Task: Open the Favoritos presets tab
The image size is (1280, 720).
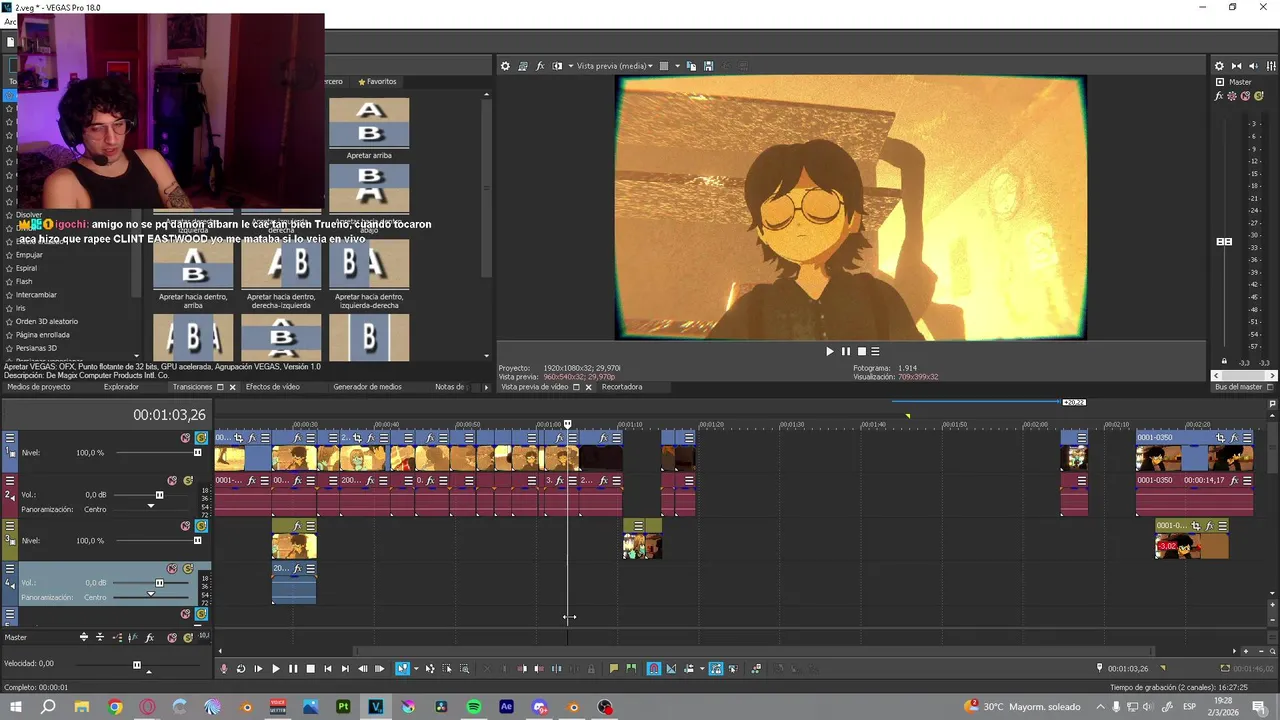Action: pyautogui.click(x=377, y=81)
